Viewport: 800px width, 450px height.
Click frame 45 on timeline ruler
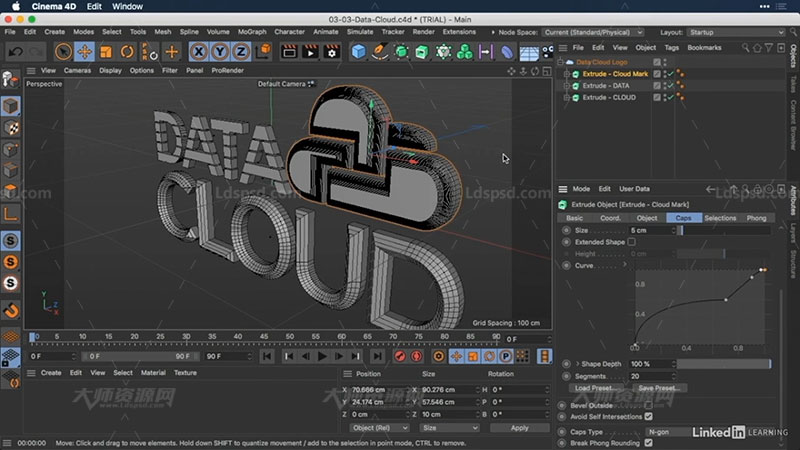264,336
